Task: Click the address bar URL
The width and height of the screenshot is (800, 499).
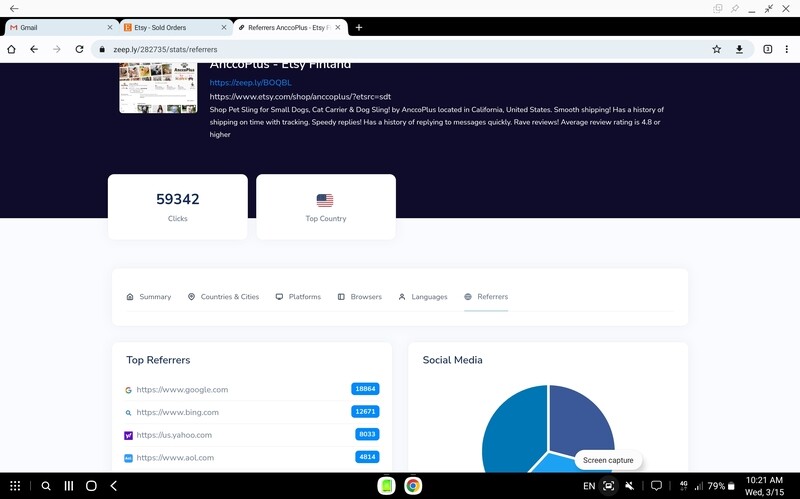Action: point(165,49)
